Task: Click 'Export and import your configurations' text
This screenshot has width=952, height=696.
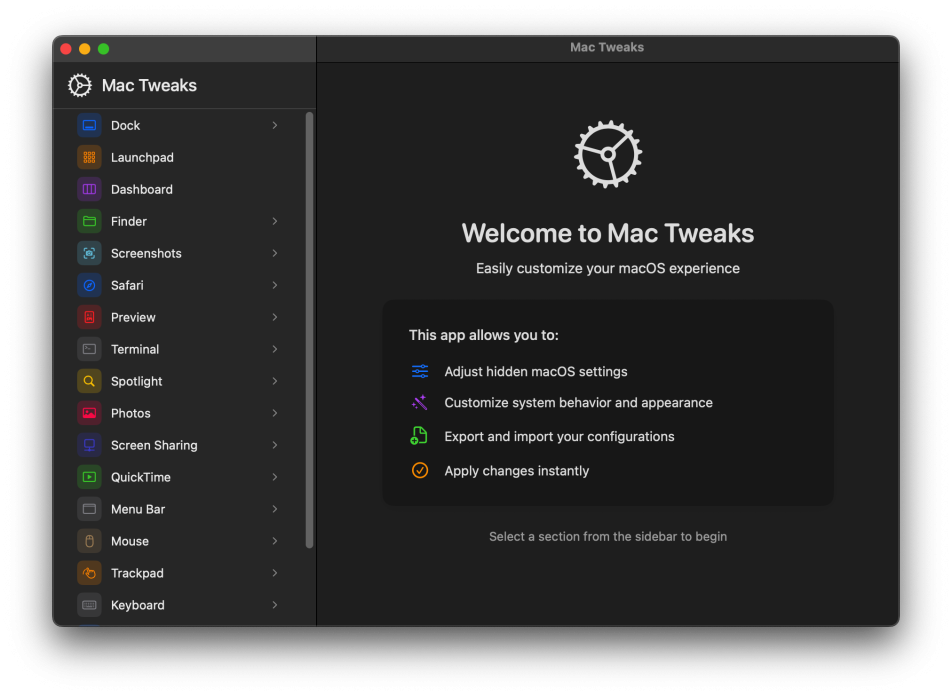Action: pyautogui.click(x=559, y=437)
